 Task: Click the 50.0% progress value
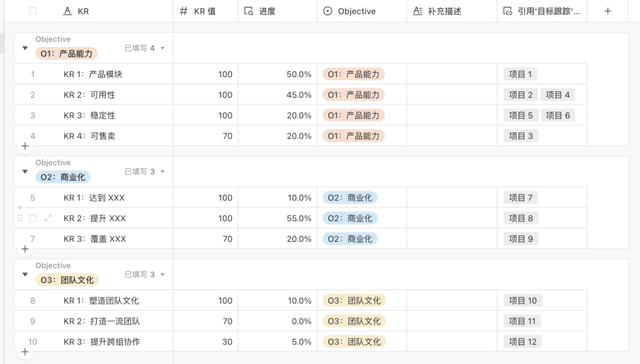coord(299,74)
